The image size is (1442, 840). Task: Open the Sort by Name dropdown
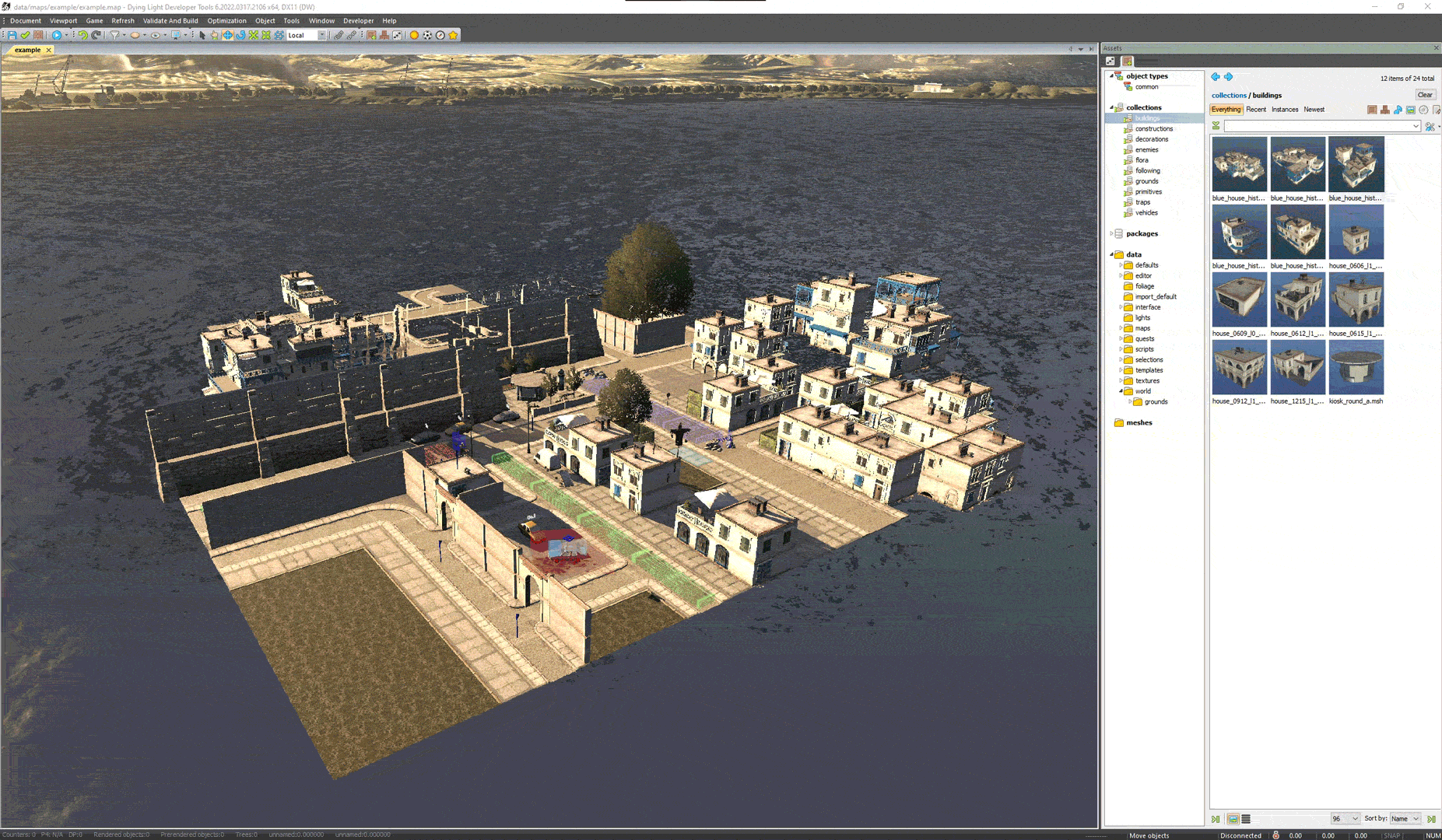pos(1405,819)
